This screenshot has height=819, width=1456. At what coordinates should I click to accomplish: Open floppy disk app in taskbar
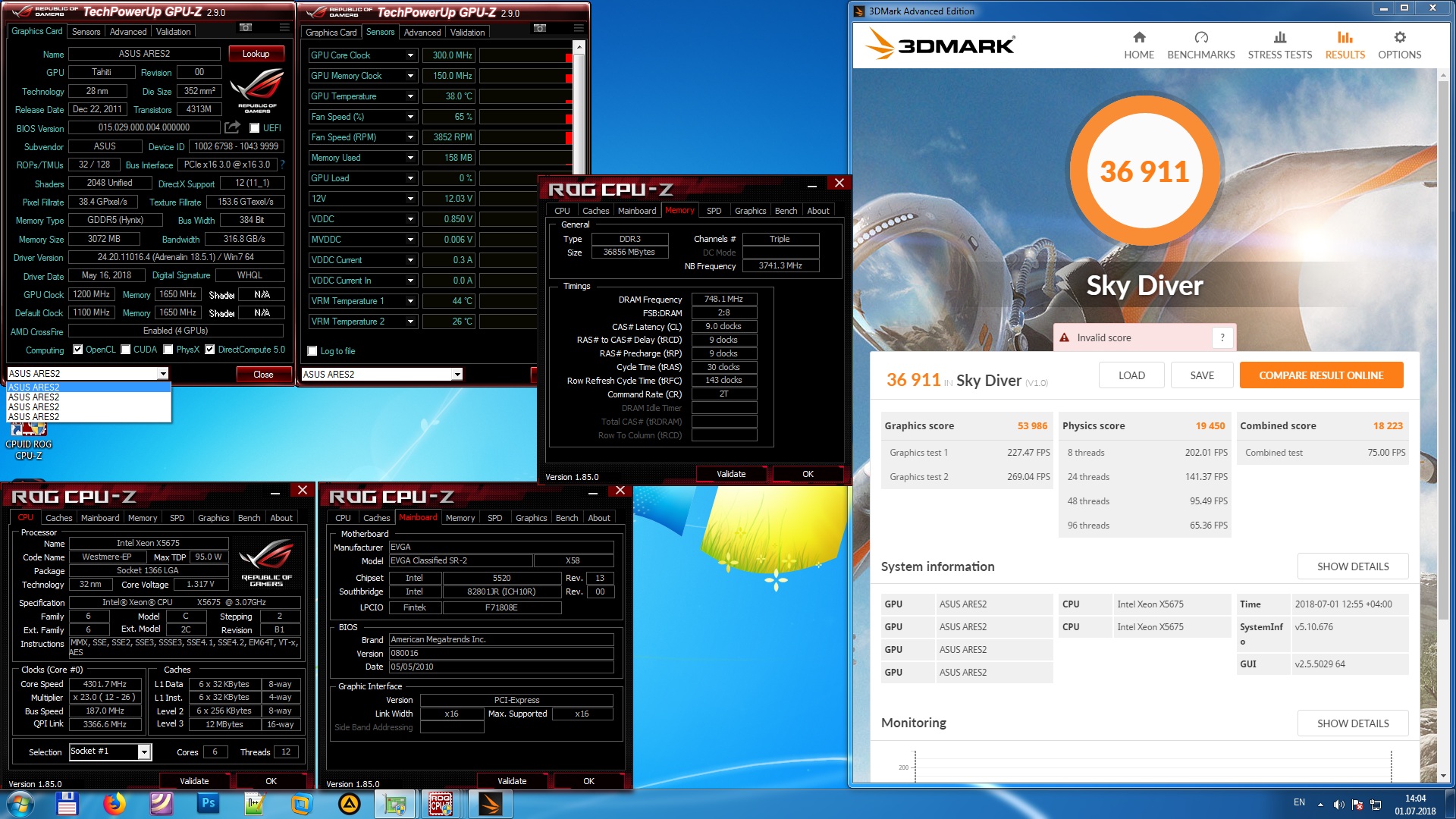(67, 804)
